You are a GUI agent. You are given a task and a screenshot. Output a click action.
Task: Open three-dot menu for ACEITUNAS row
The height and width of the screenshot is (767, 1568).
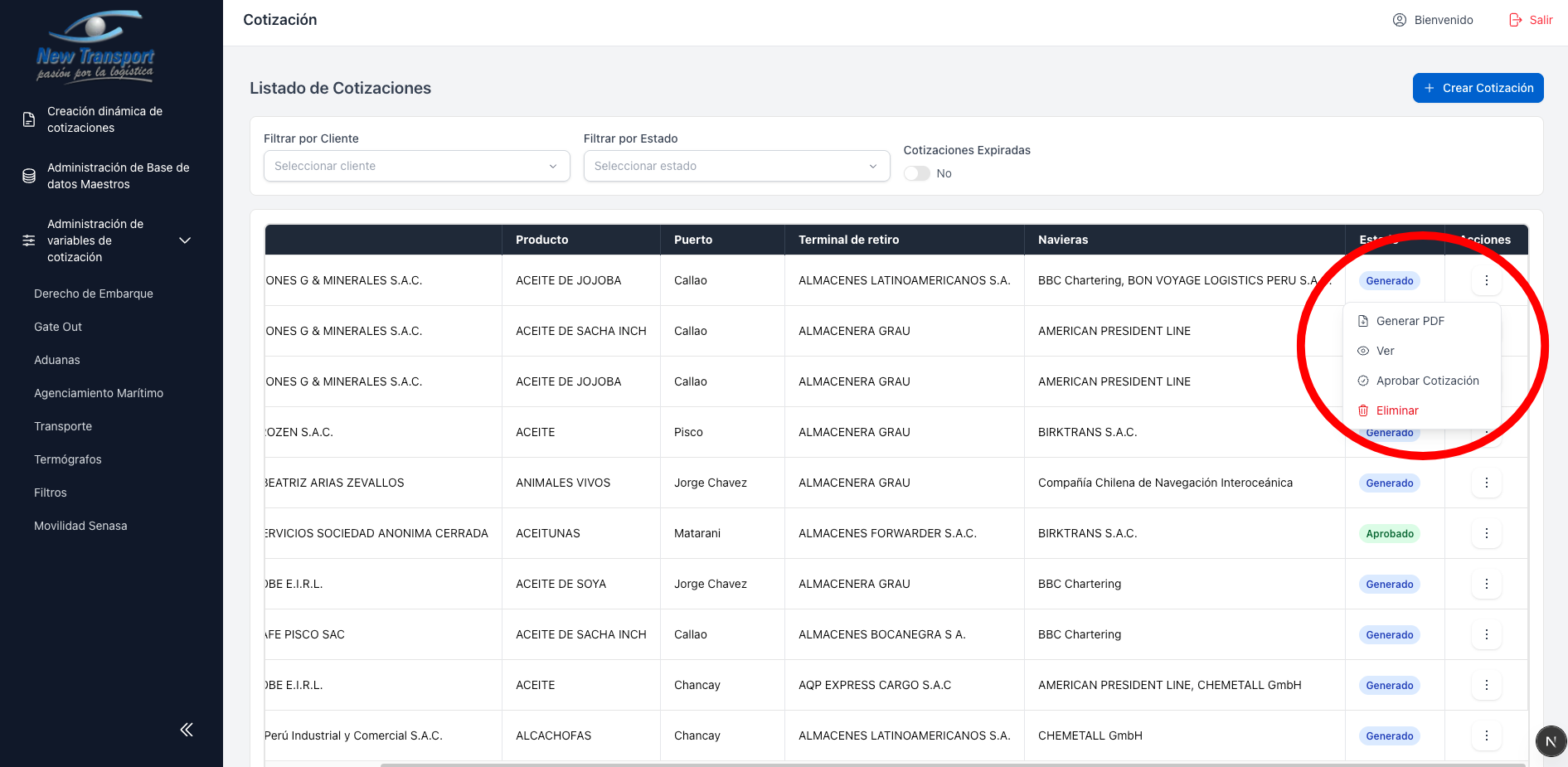pyautogui.click(x=1486, y=533)
